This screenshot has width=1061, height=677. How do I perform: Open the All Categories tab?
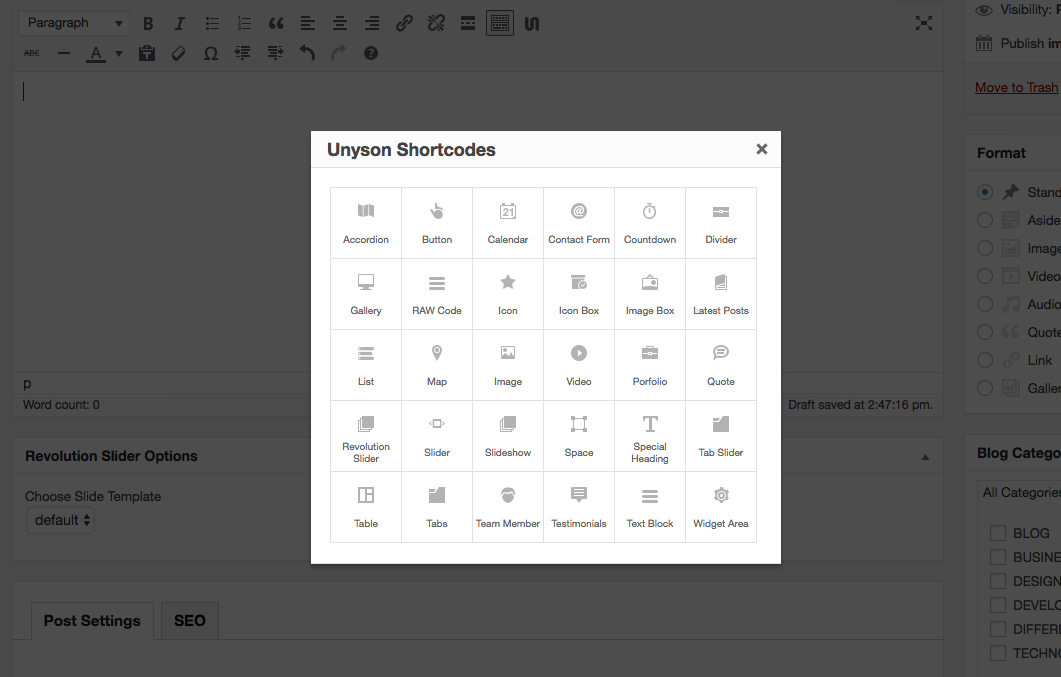1021,492
